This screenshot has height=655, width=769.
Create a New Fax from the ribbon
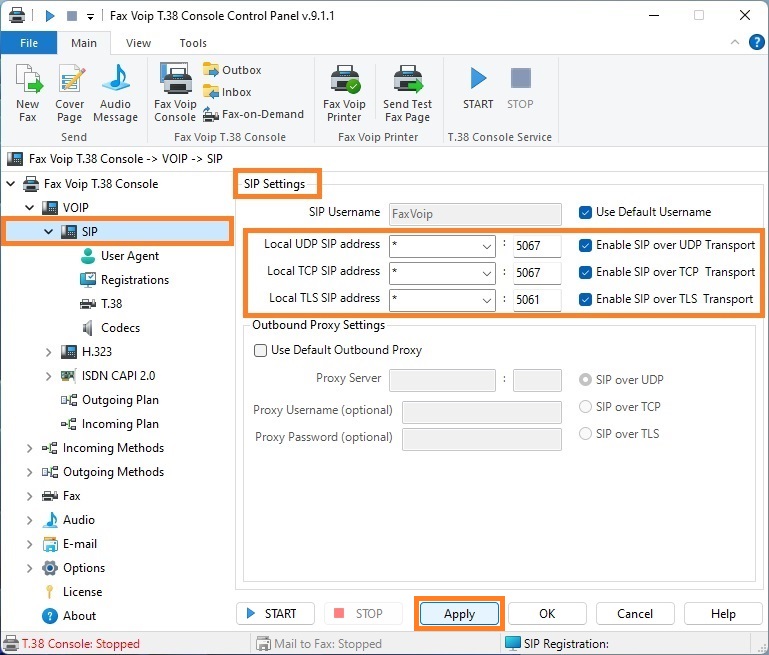click(28, 93)
